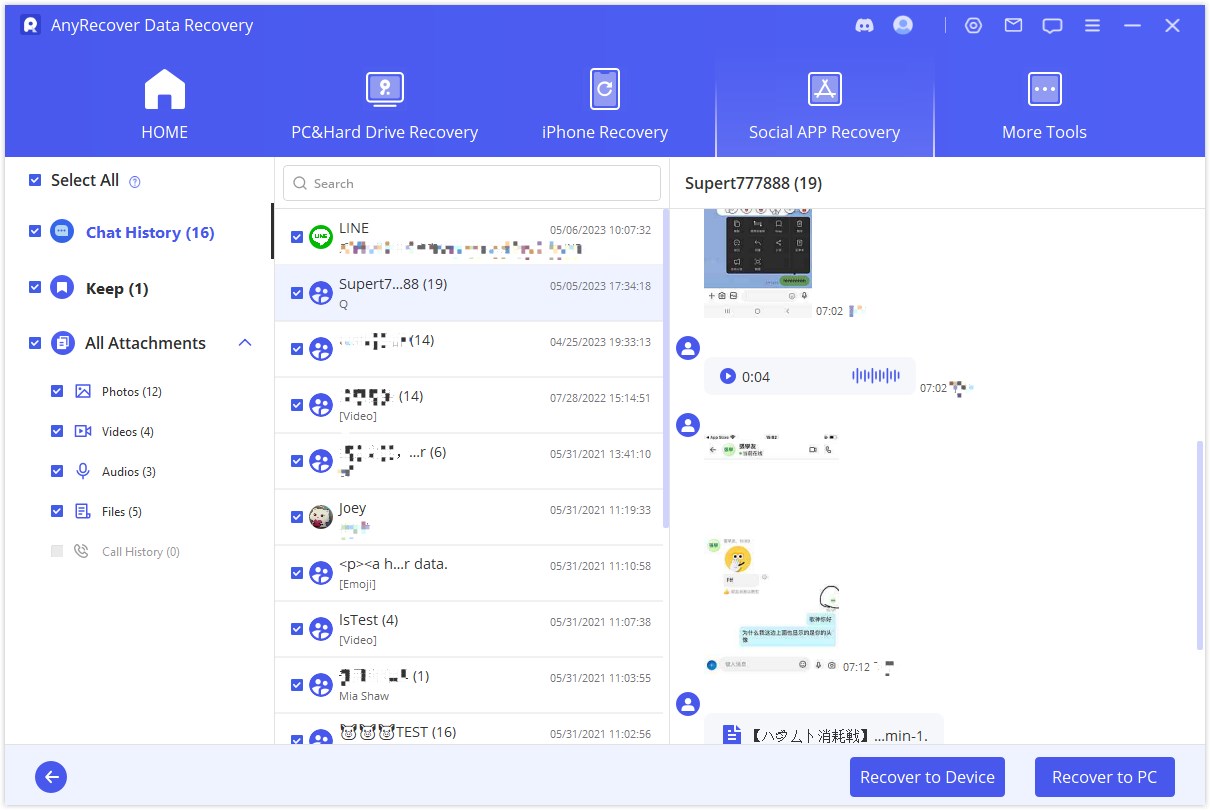Click Joey's profile avatar
This screenshot has height=810, width=1210.
tap(321, 517)
